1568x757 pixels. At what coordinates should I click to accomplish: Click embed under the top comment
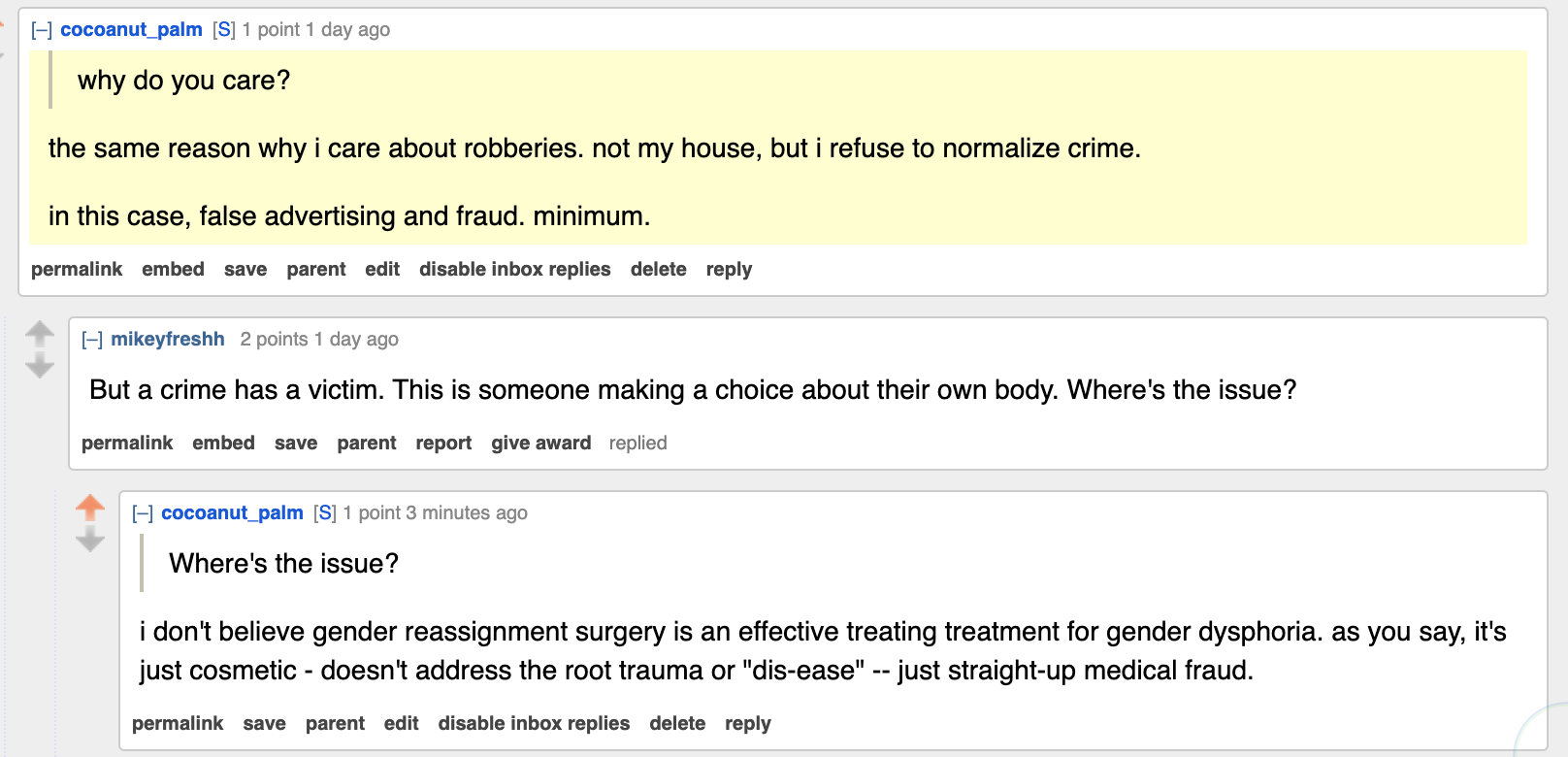[173, 269]
